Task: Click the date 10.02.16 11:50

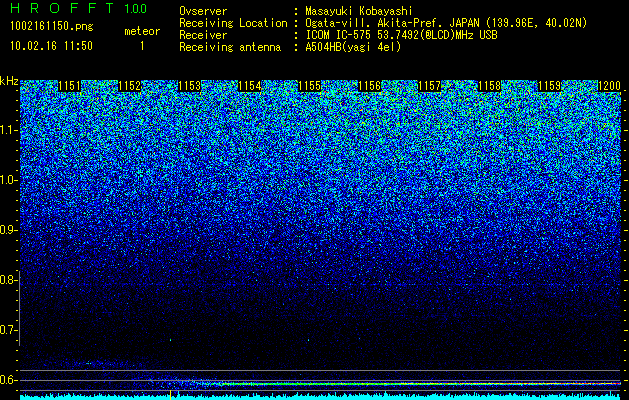Action: click(x=51, y=46)
